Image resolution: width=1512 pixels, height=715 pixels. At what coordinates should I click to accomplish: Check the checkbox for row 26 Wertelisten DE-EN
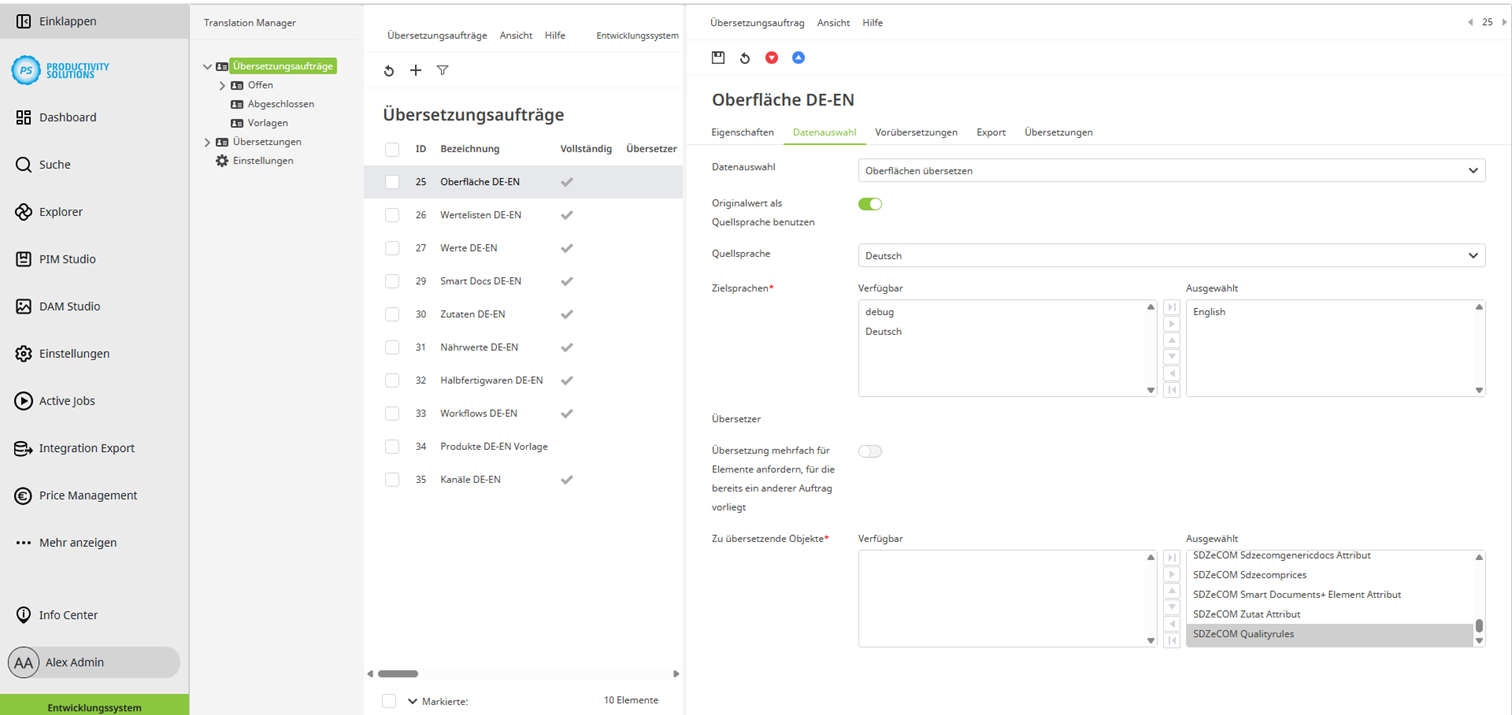click(391, 214)
